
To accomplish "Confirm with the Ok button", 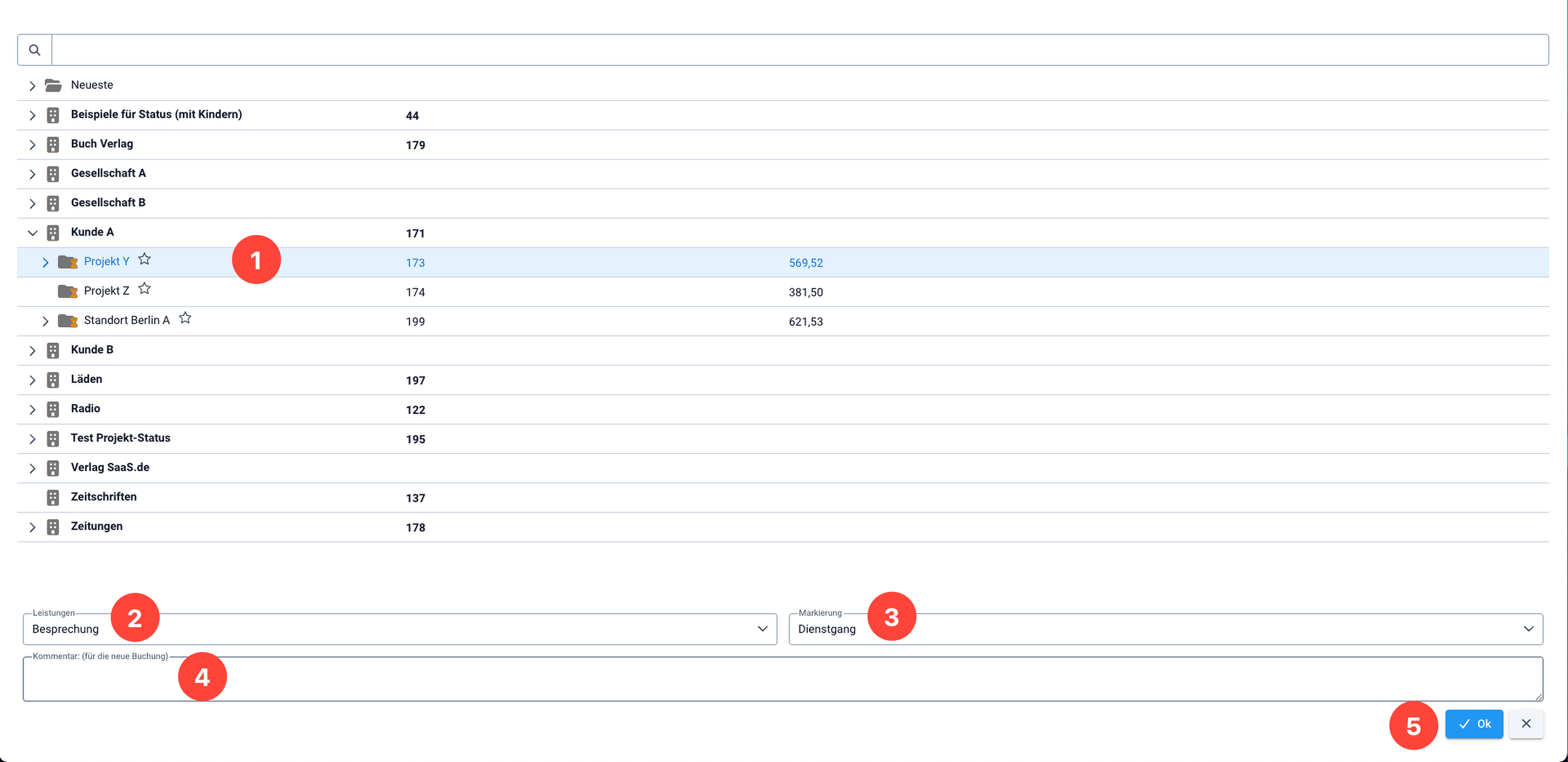I will click(x=1474, y=724).
